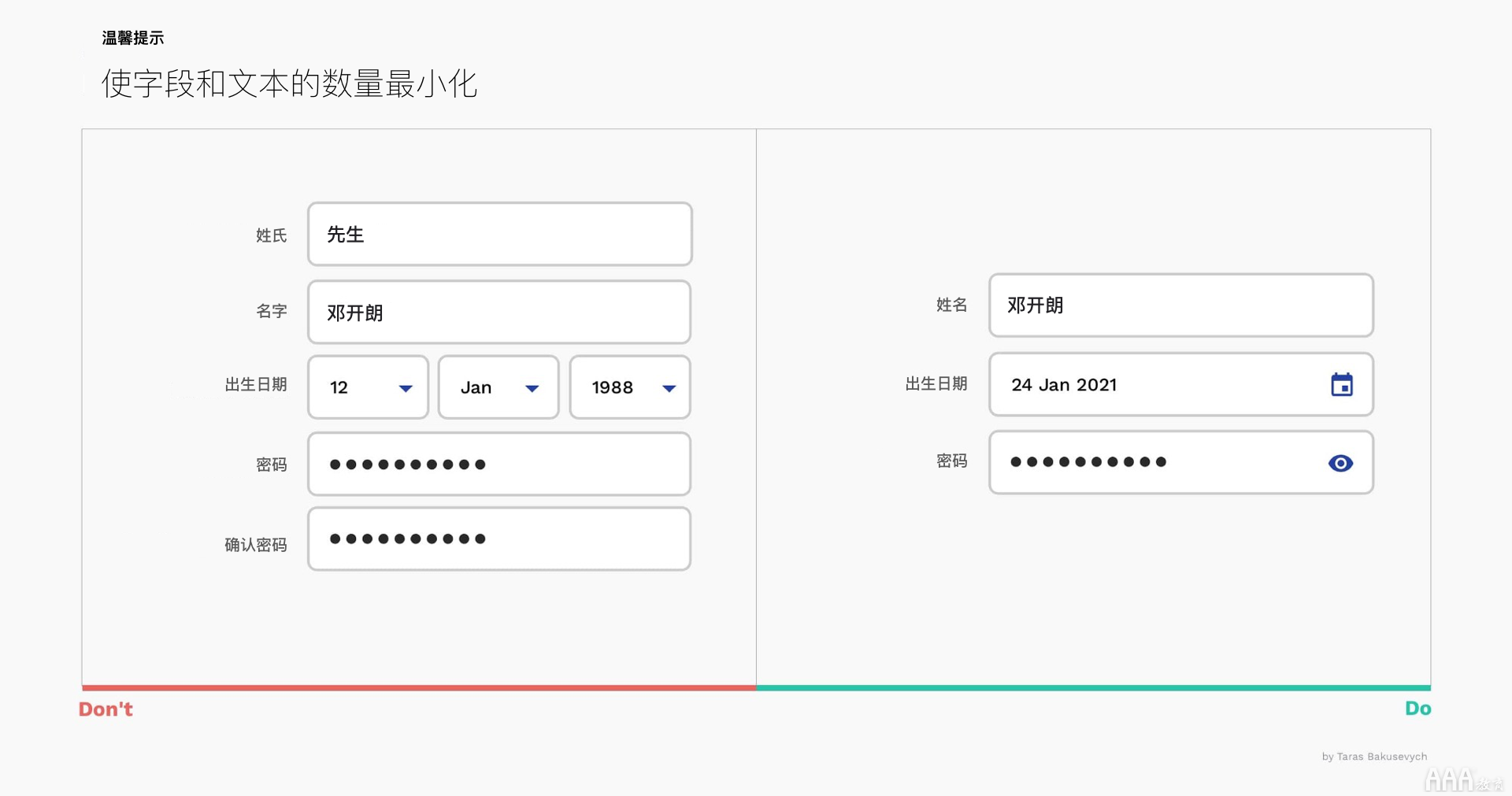
Task: Click the by Taras Bakusevych credit
Action: pyautogui.click(x=1374, y=757)
